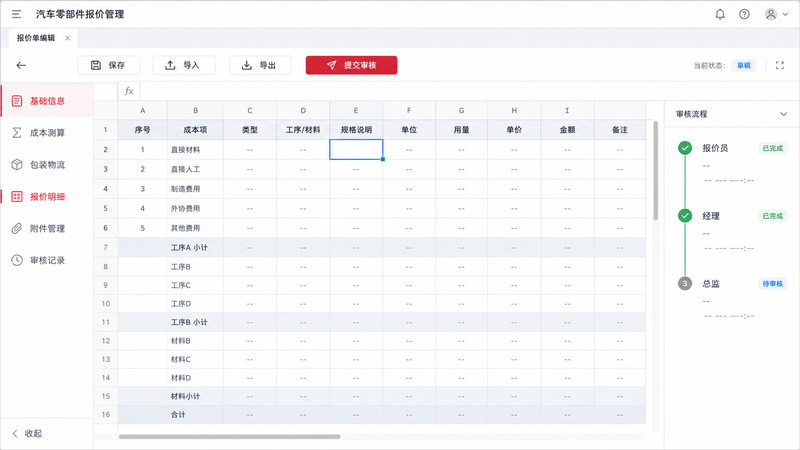This screenshot has height=450, width=800.
Task: Open the hamburger menu icon
Action: (16, 14)
